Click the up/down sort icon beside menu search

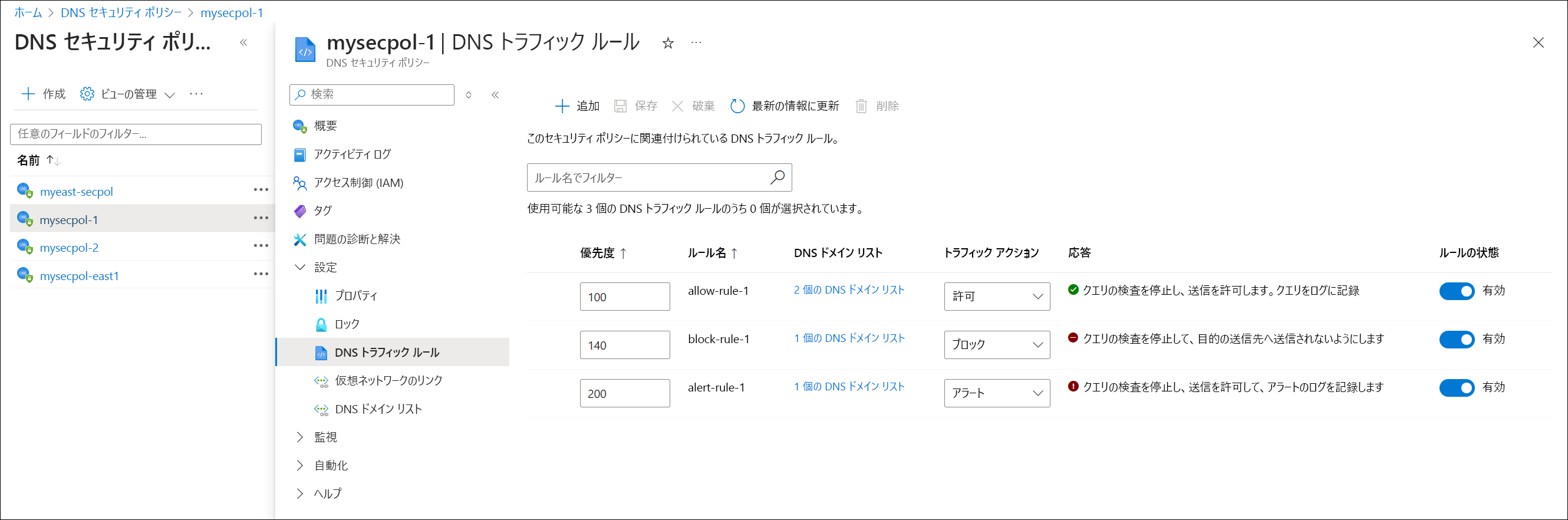[469, 94]
